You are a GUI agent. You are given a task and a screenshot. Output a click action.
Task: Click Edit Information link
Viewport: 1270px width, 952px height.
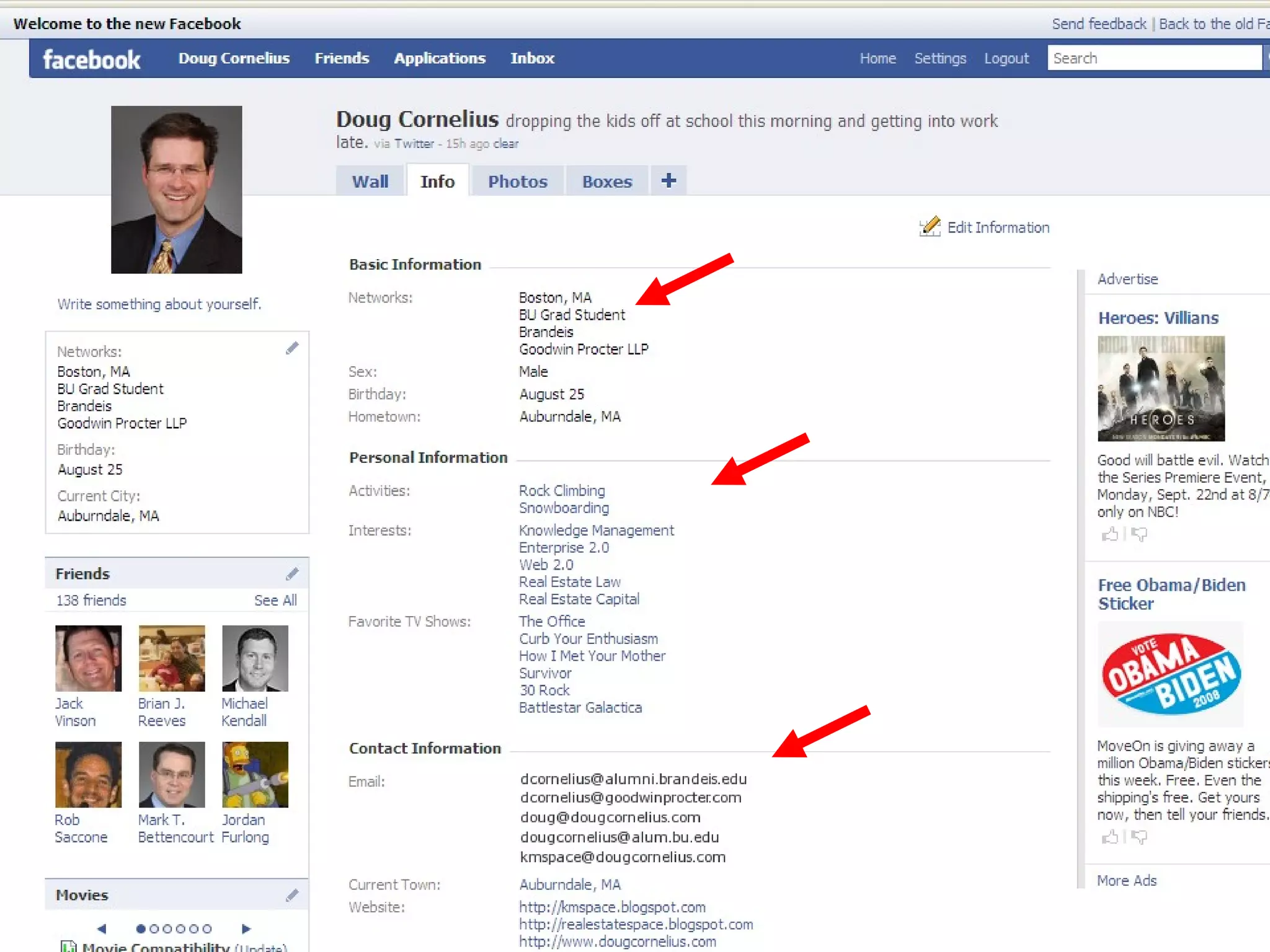[997, 227]
